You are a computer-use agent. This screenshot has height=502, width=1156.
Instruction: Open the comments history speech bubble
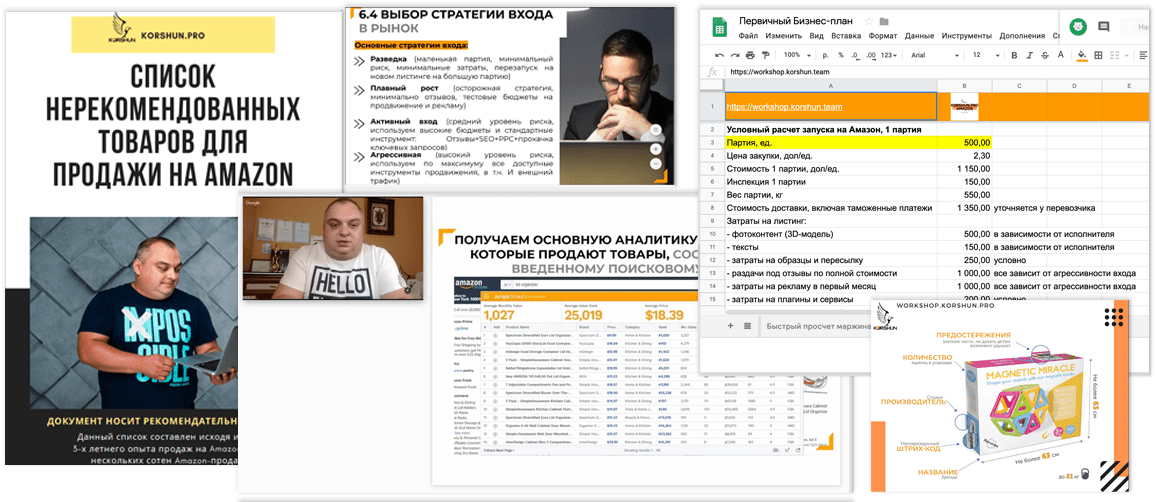click(x=1104, y=27)
